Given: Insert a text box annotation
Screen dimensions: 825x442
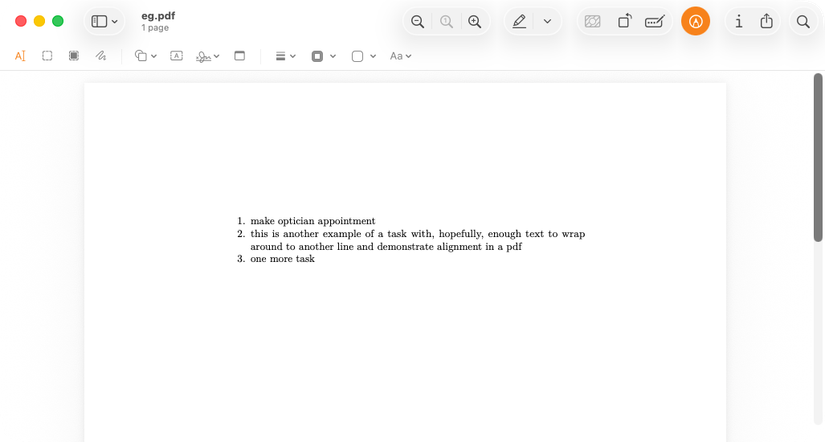Looking at the screenshot, I should coord(176,56).
